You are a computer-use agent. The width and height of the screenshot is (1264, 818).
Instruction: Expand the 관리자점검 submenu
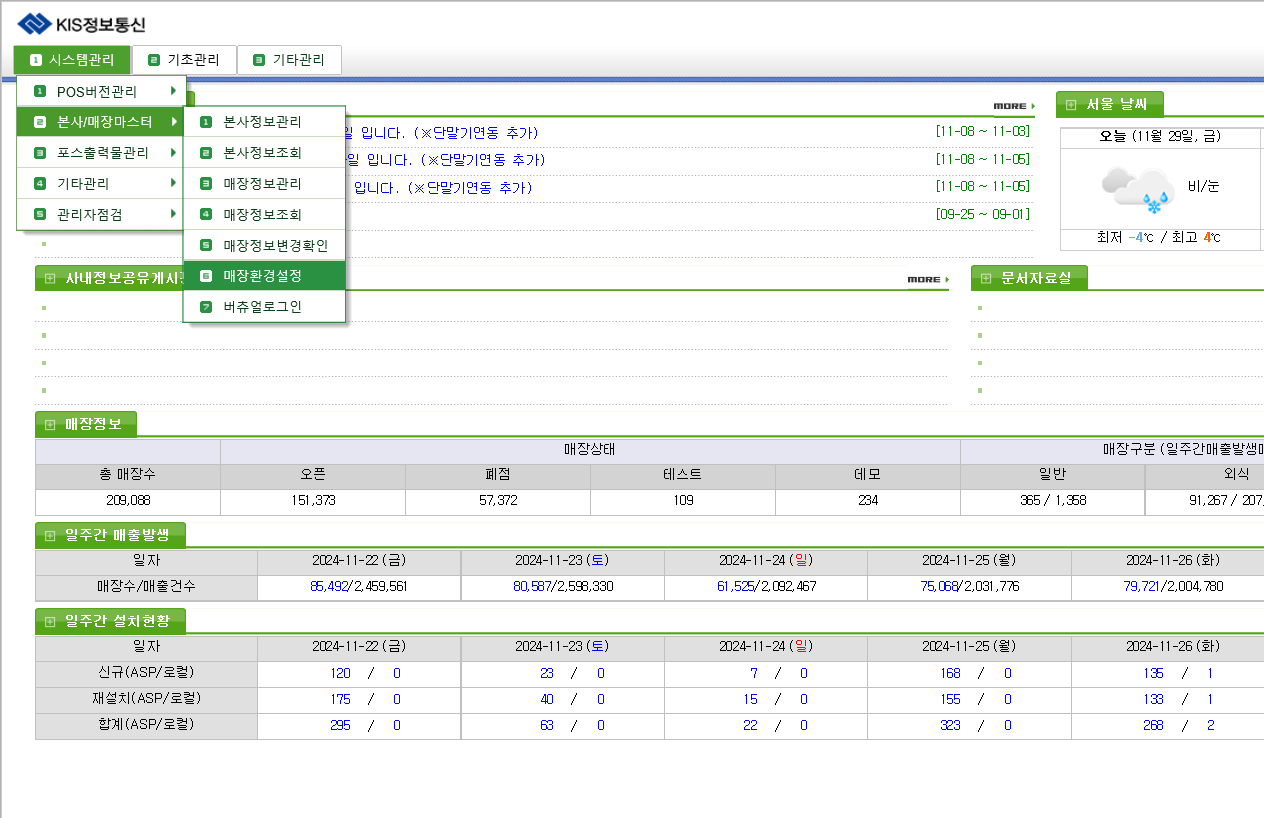(101, 214)
